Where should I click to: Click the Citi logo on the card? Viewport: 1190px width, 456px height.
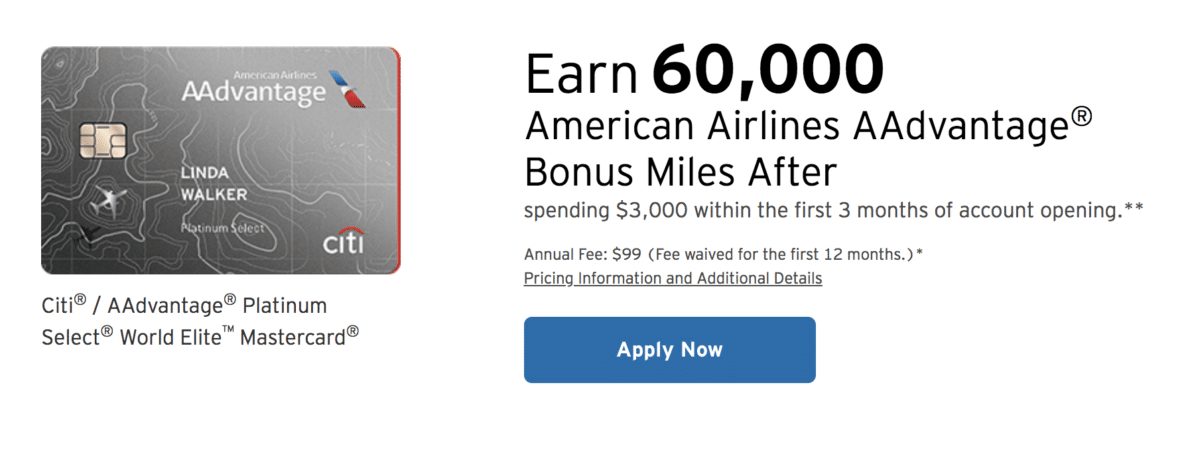click(343, 242)
